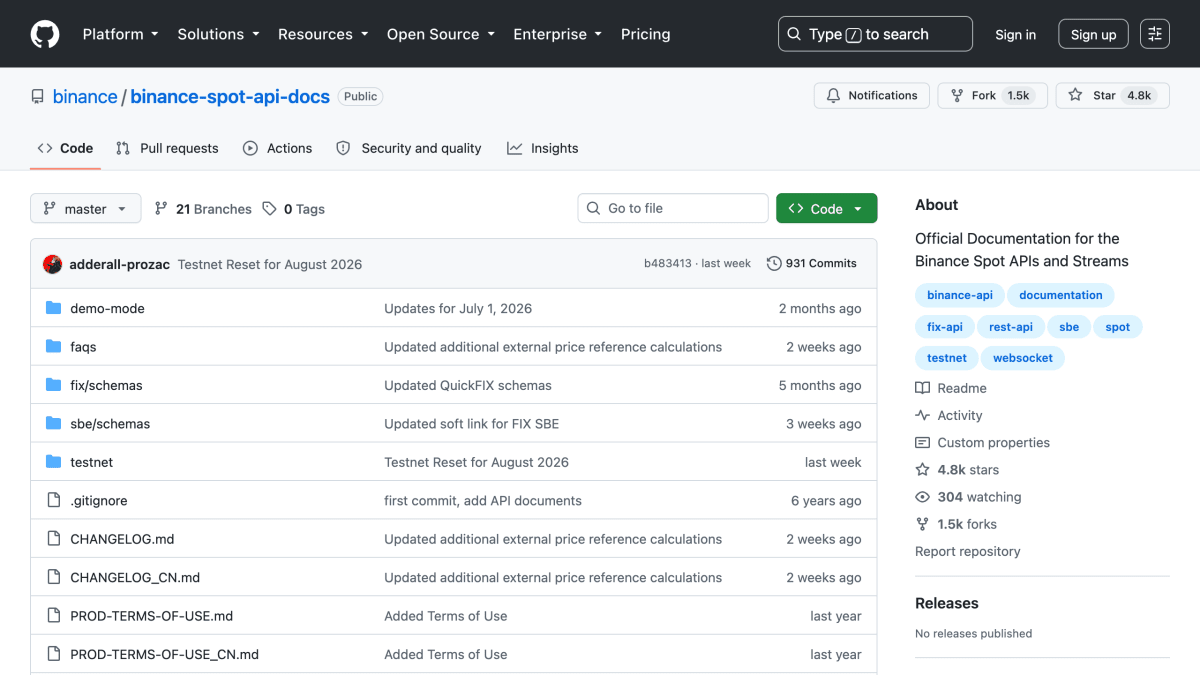Select the documentation topic tag

[x=1061, y=295]
